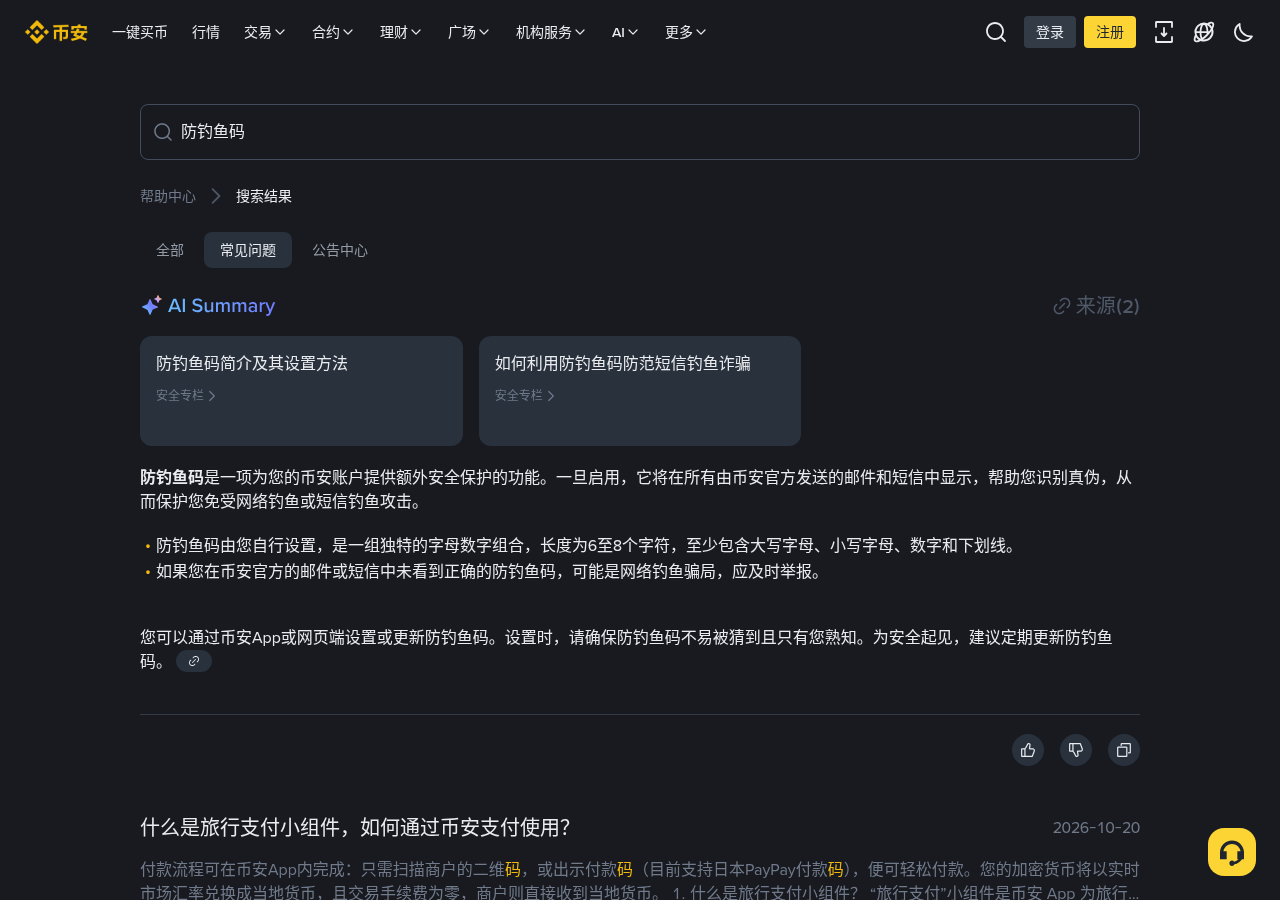Image resolution: width=1280 pixels, height=900 pixels.
Task: Click 安全专栏 link under 短信钓鱼诈骗 card
Action: pyautogui.click(x=525, y=395)
